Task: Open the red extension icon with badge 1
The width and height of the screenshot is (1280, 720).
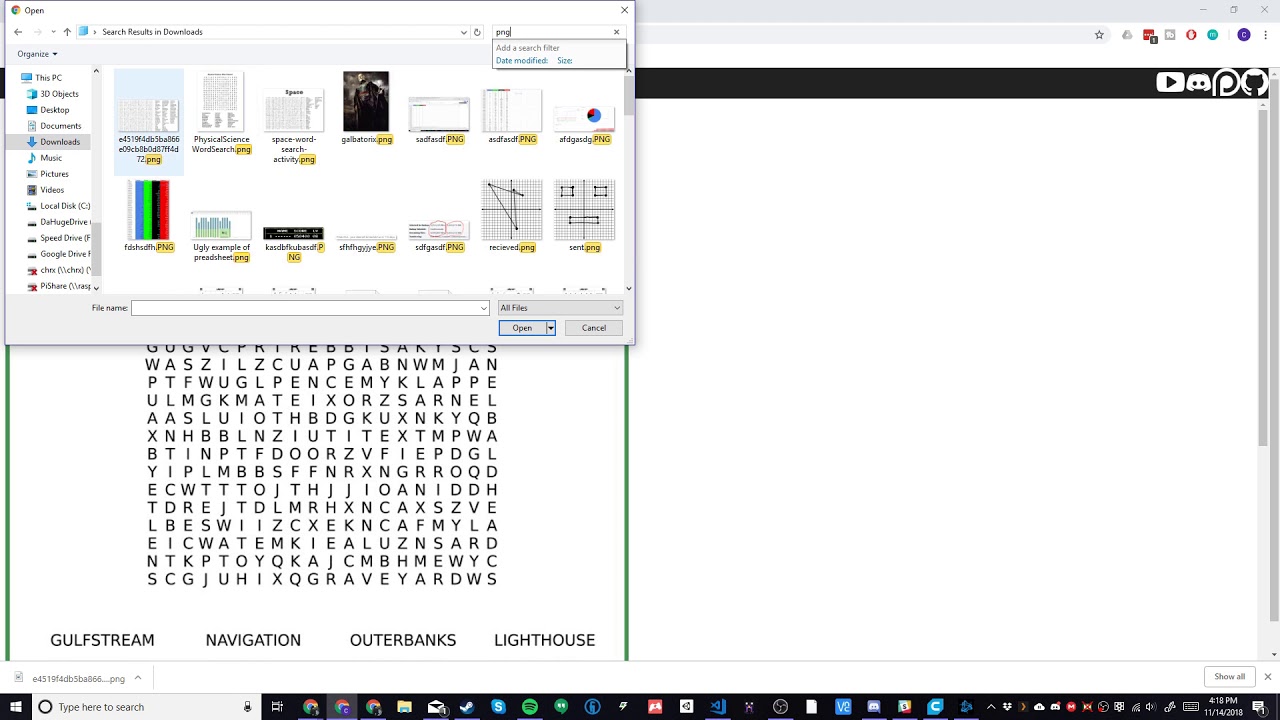Action: 1149,36
